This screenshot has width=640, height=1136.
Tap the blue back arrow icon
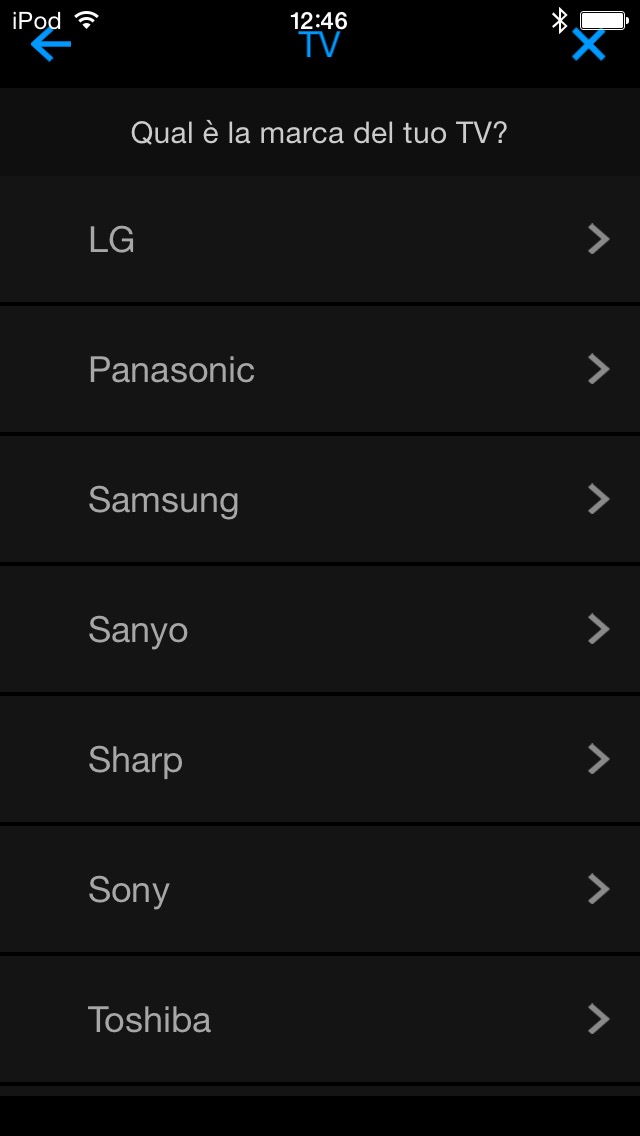coord(50,44)
